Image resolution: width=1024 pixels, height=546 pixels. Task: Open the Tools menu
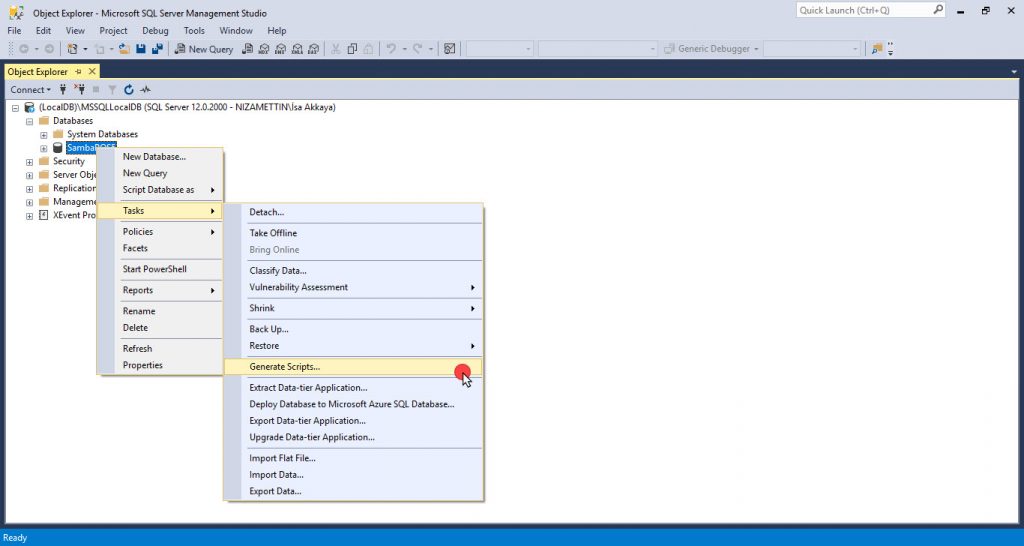194,31
